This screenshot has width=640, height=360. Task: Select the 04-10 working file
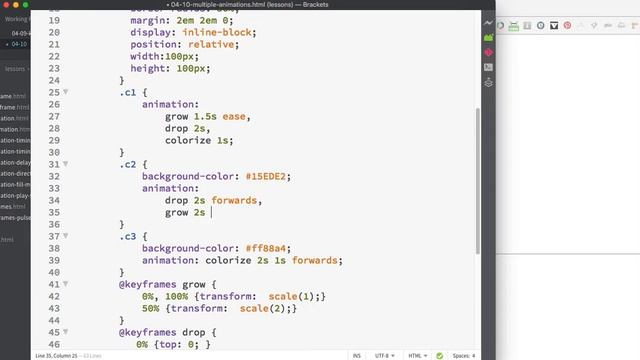(x=19, y=44)
